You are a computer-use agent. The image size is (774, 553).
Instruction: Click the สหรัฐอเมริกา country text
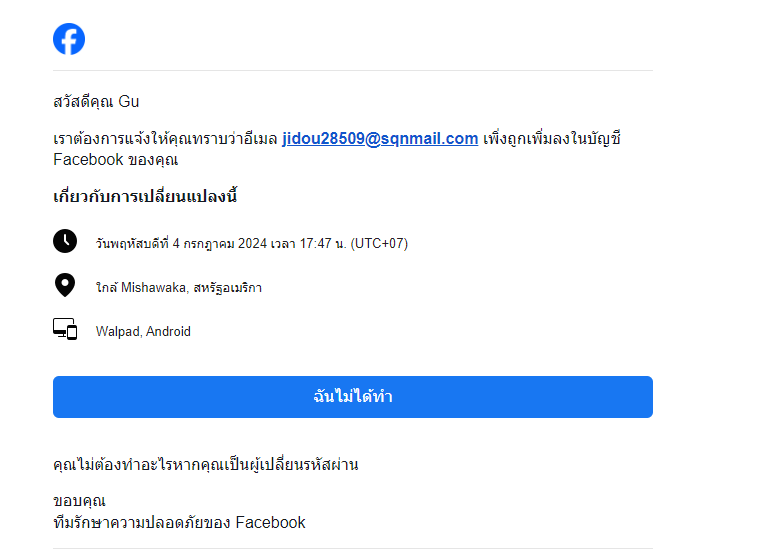[228, 287]
